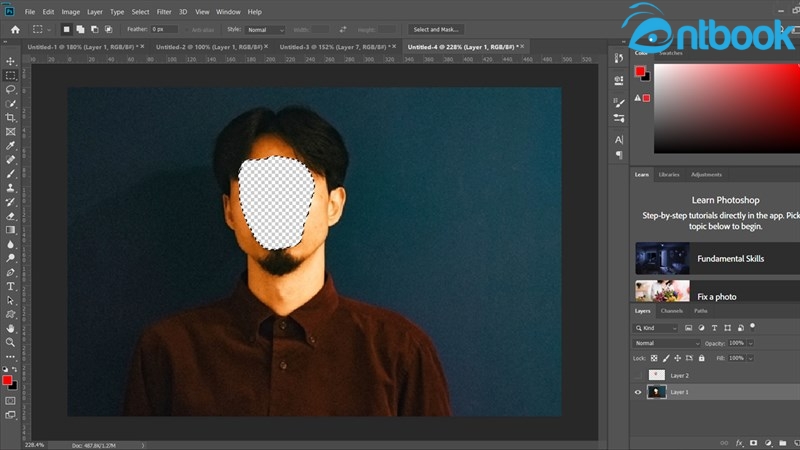Select the Eraser tool
The width and height of the screenshot is (800, 450).
10,216
